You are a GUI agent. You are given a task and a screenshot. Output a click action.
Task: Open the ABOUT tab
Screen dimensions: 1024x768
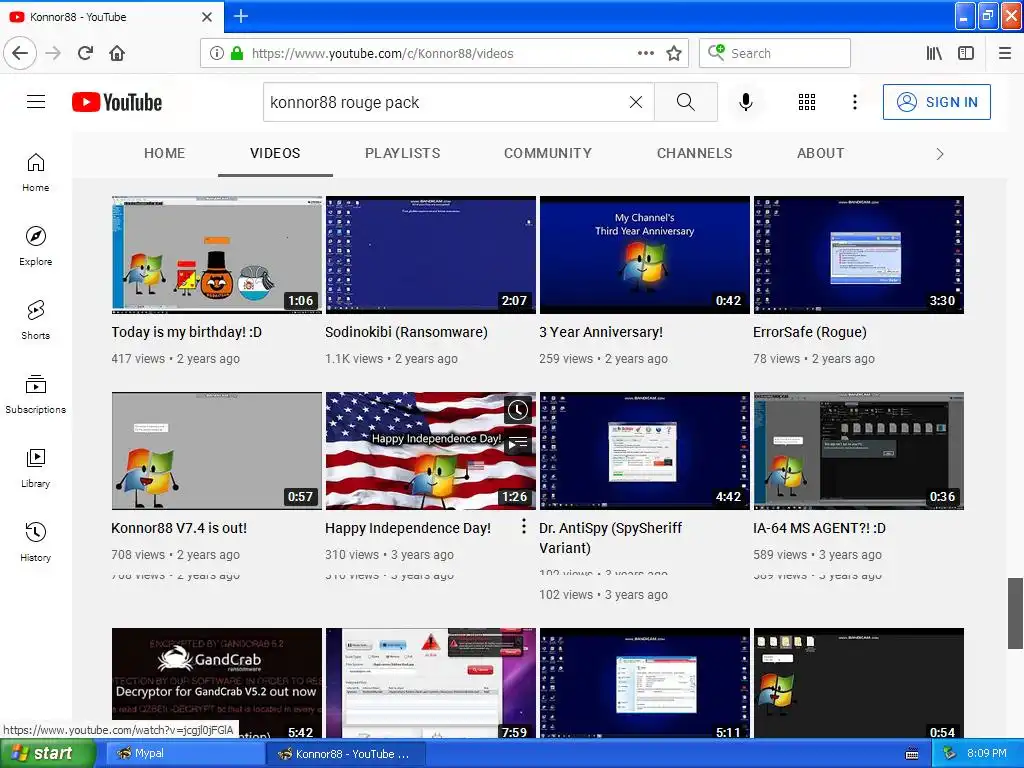[x=820, y=153]
